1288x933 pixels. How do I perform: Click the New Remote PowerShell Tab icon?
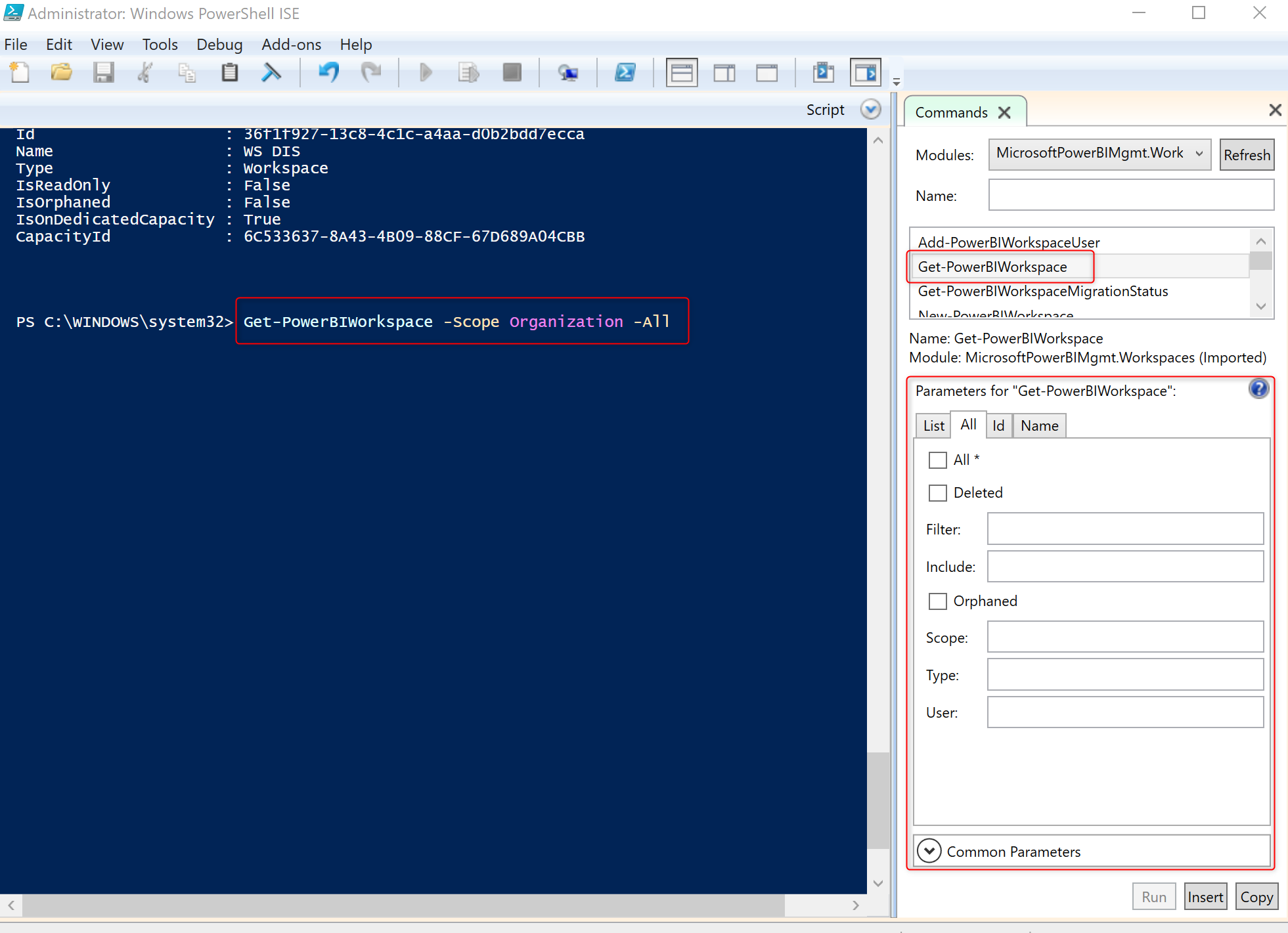[567, 72]
